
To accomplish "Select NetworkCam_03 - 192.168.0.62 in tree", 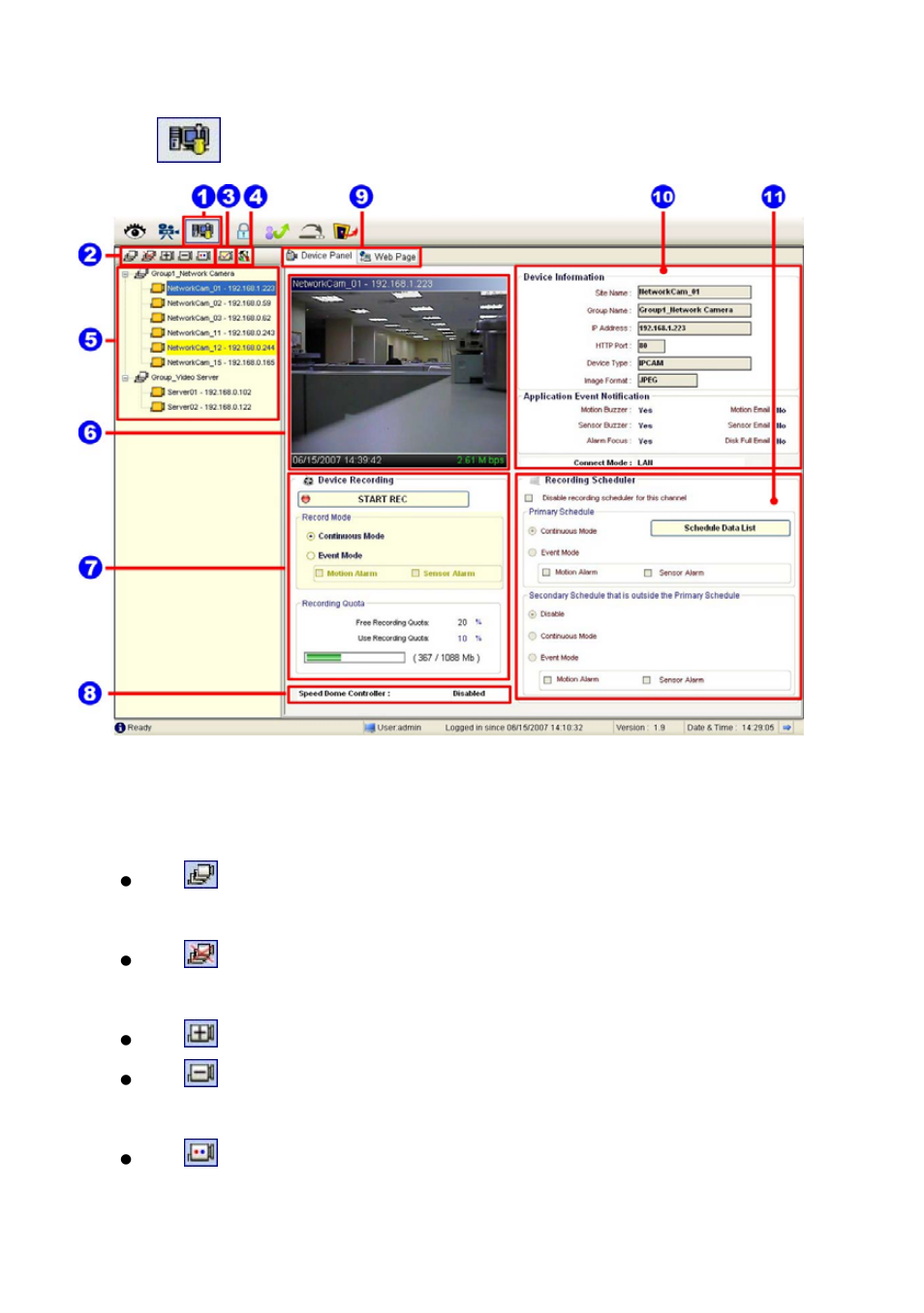I will coord(219,318).
